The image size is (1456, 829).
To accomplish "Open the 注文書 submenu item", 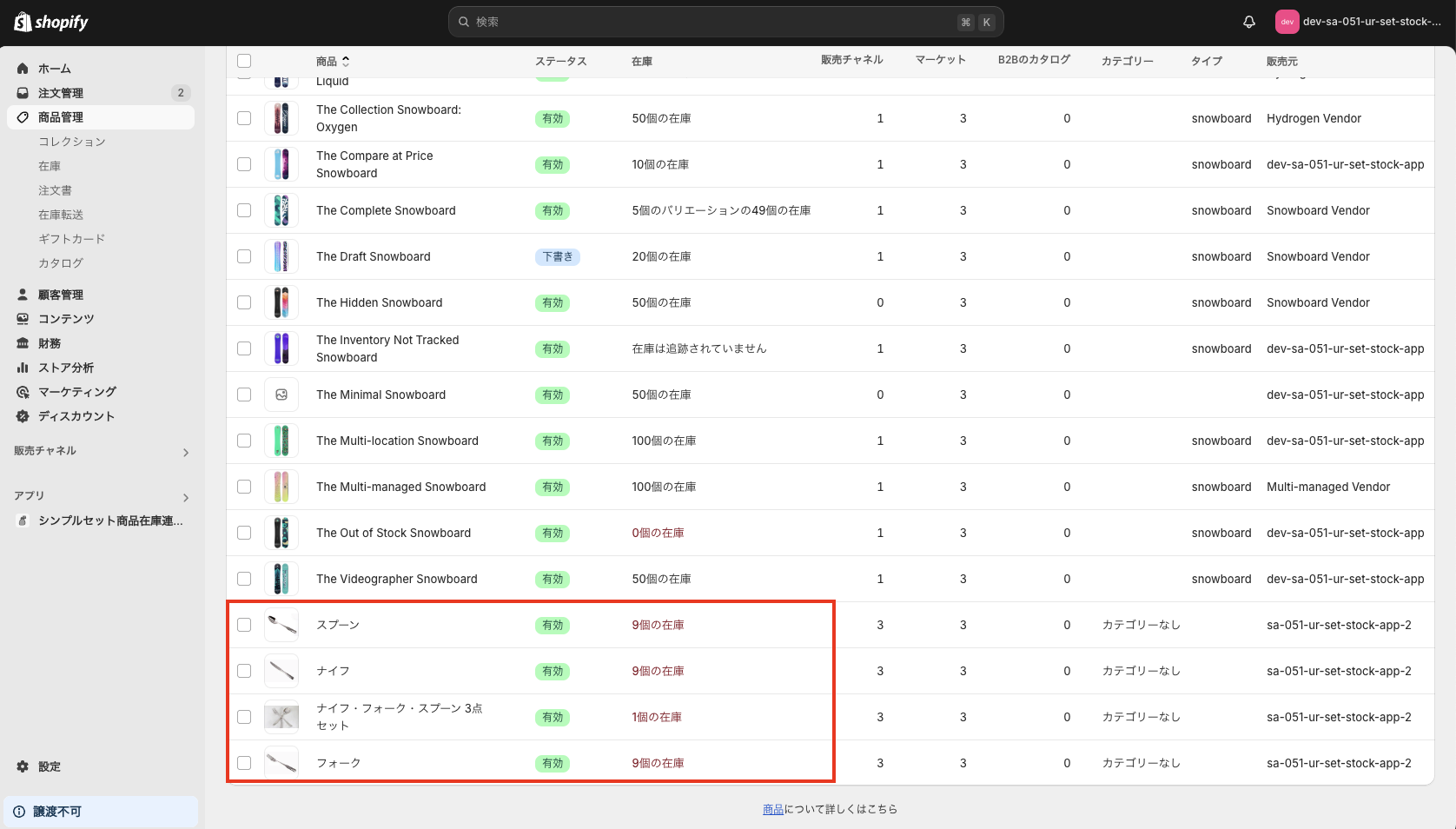I will pyautogui.click(x=55, y=190).
